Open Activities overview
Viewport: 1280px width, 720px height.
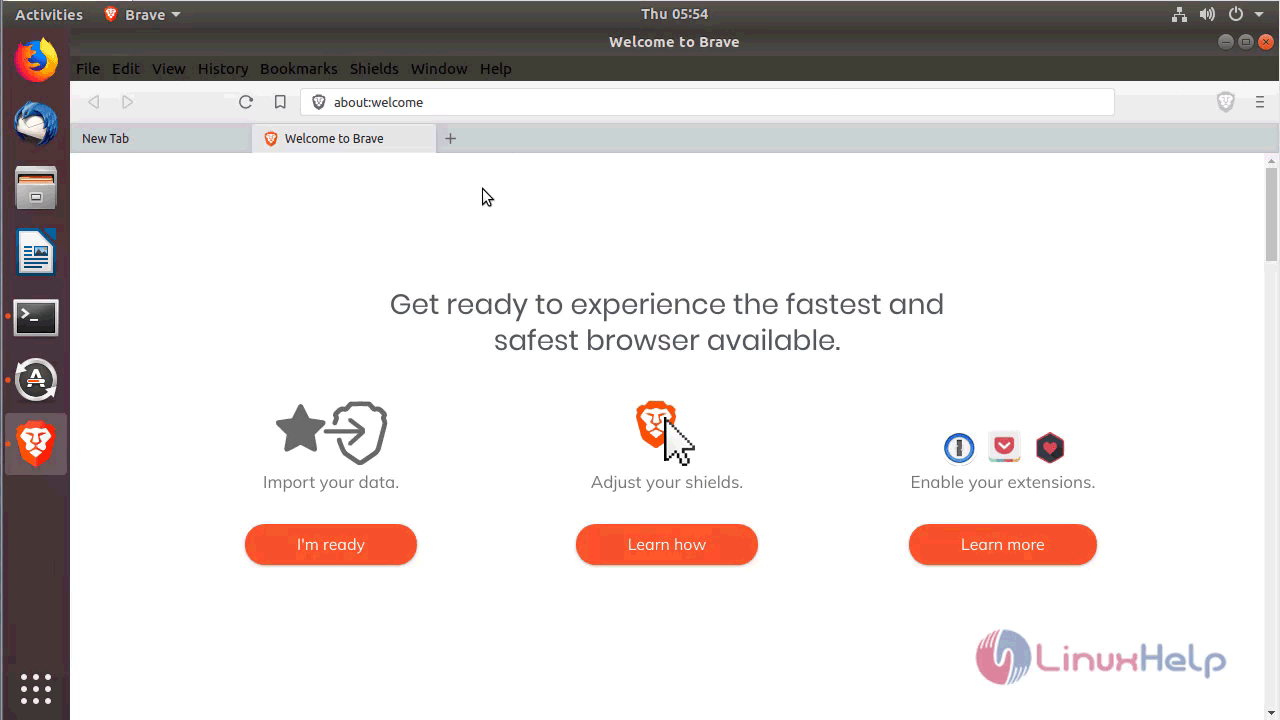point(49,14)
